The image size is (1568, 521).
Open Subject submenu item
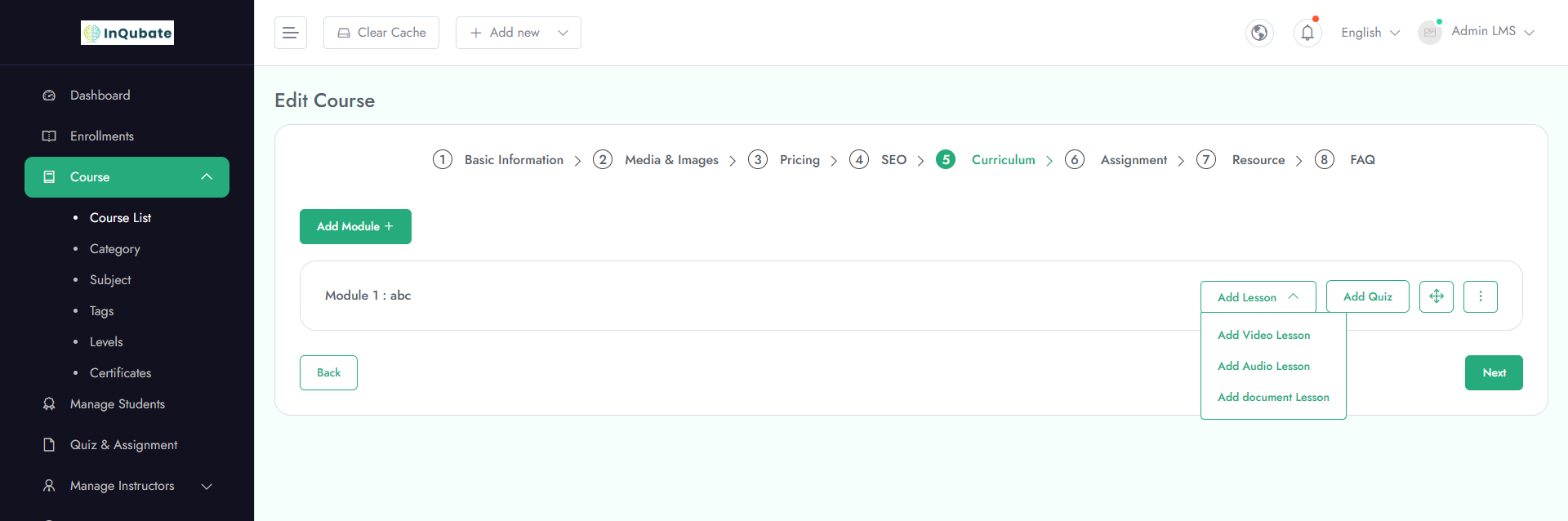(110, 280)
